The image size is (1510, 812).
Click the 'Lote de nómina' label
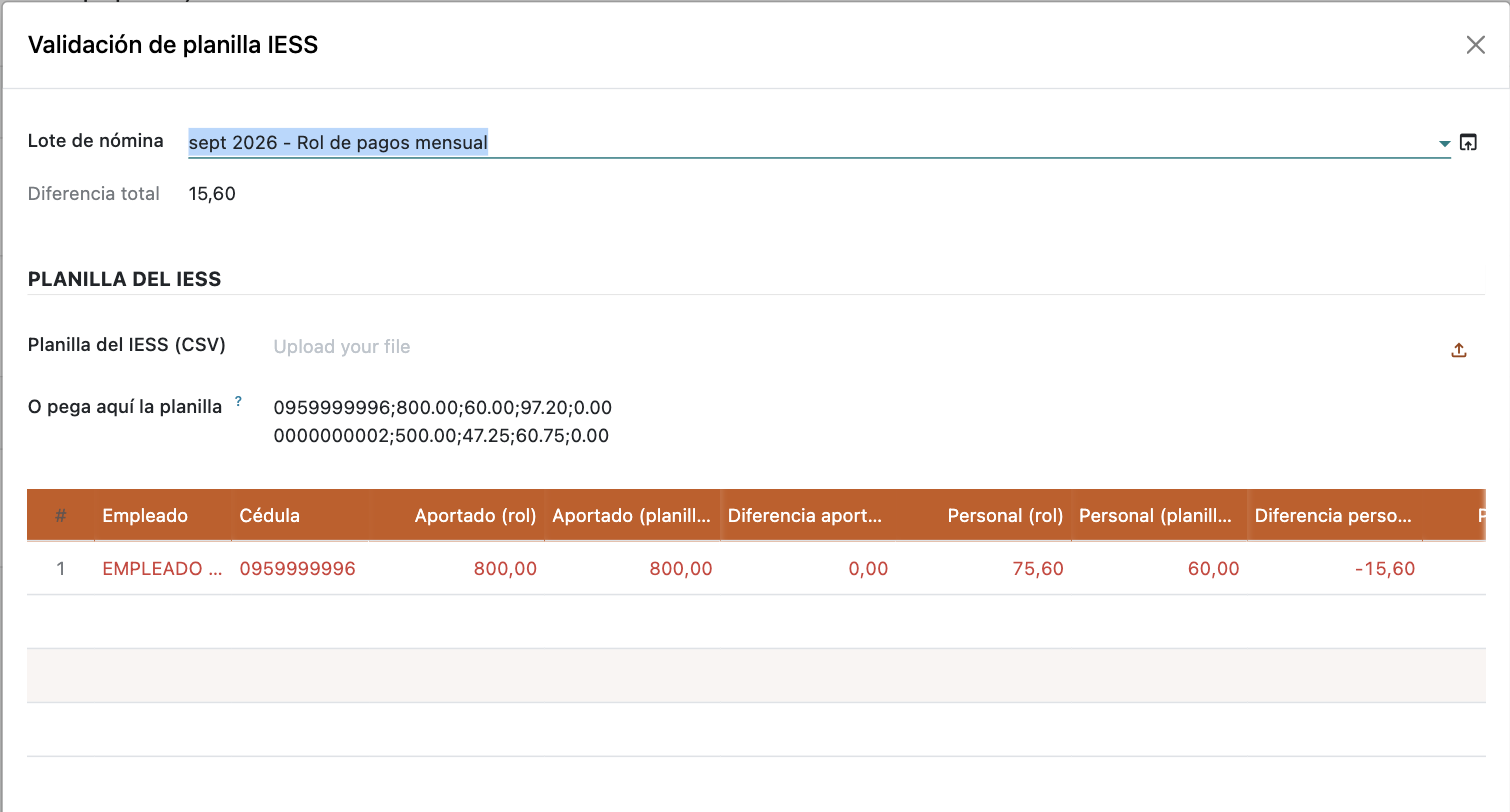tap(96, 141)
